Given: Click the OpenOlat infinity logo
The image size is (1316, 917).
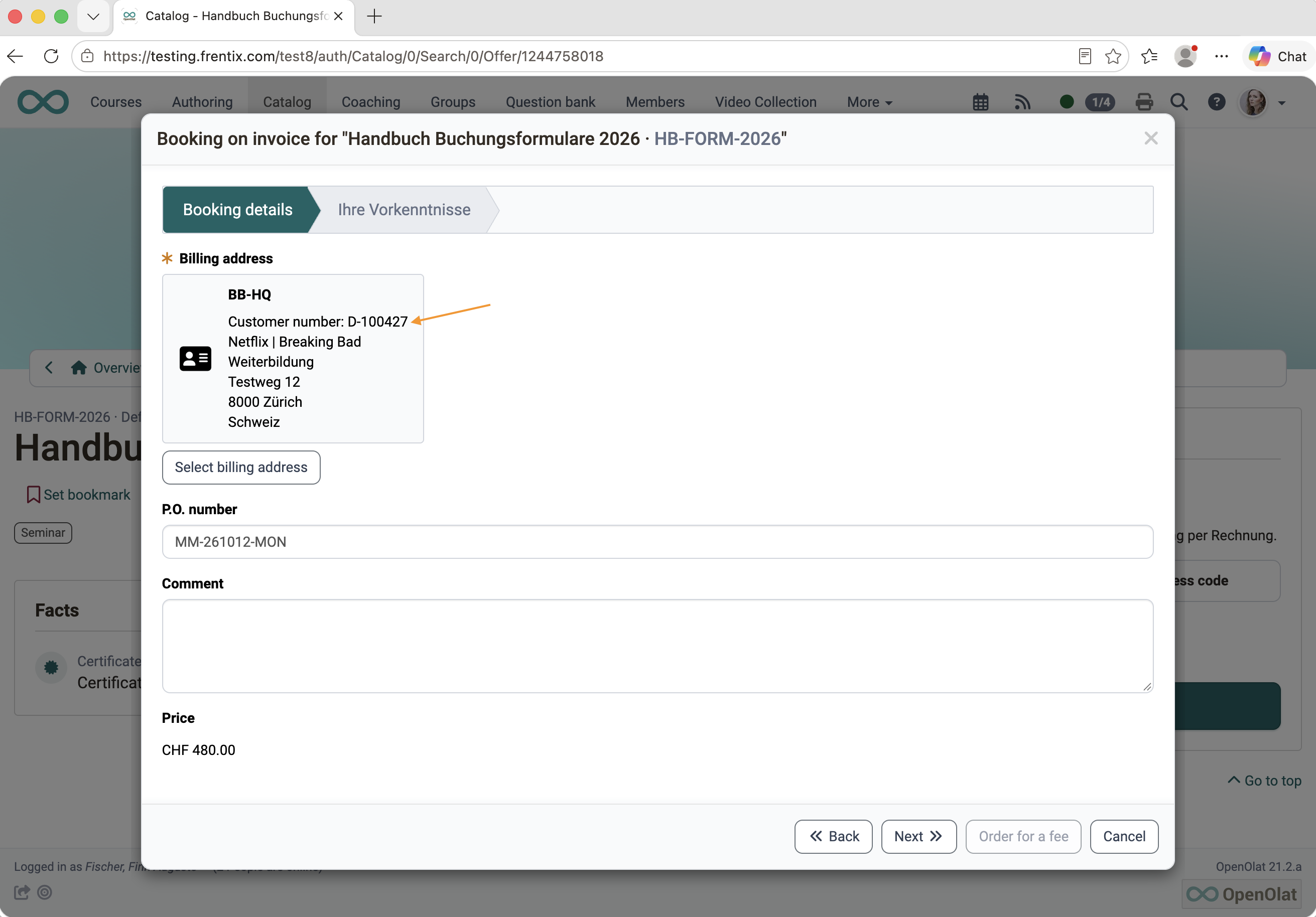Looking at the screenshot, I should 43,102.
